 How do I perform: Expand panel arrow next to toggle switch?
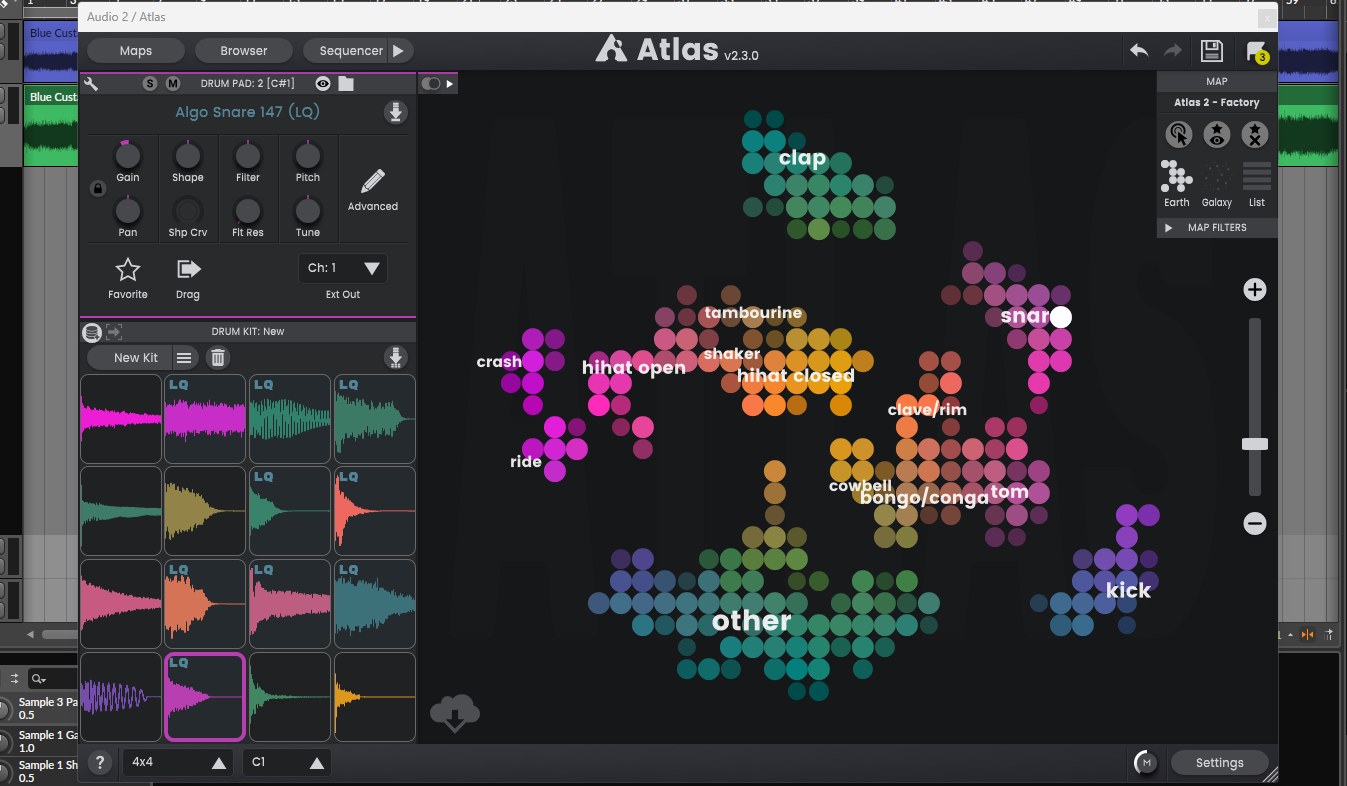pyautogui.click(x=450, y=84)
